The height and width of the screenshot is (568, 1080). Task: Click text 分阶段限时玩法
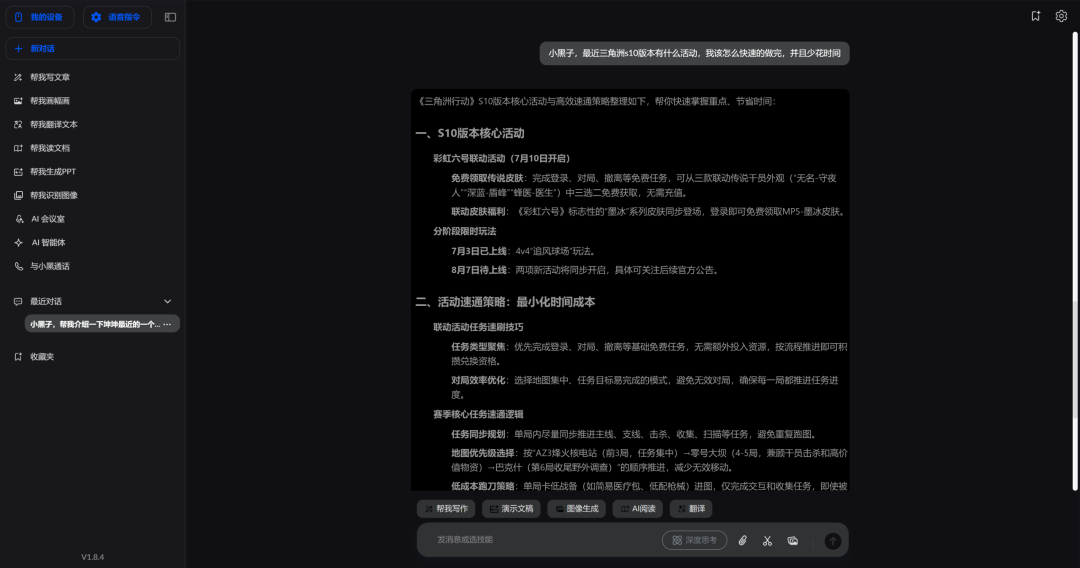[465, 231]
